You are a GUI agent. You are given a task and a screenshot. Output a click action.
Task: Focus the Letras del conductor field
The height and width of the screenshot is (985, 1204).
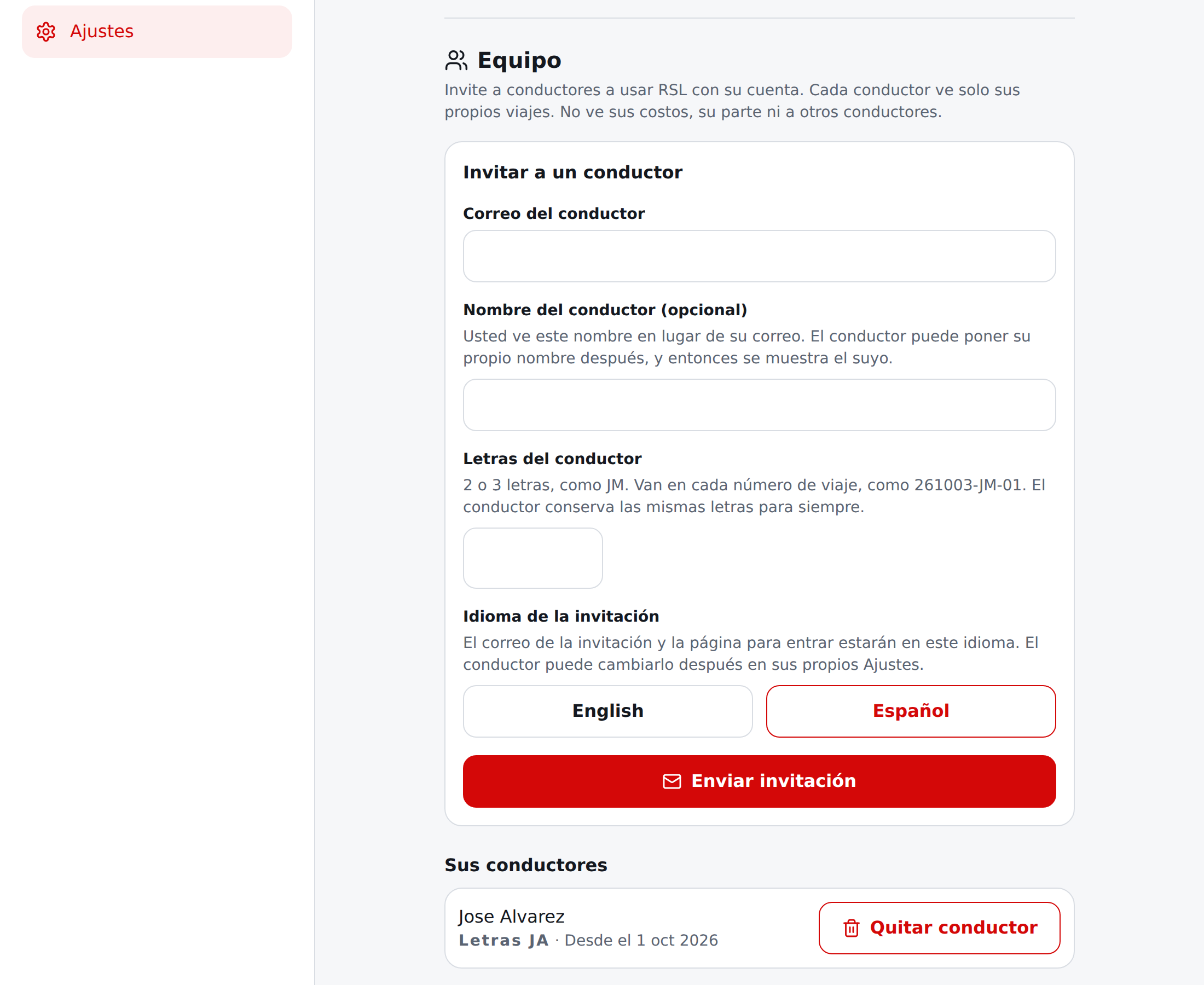point(533,558)
